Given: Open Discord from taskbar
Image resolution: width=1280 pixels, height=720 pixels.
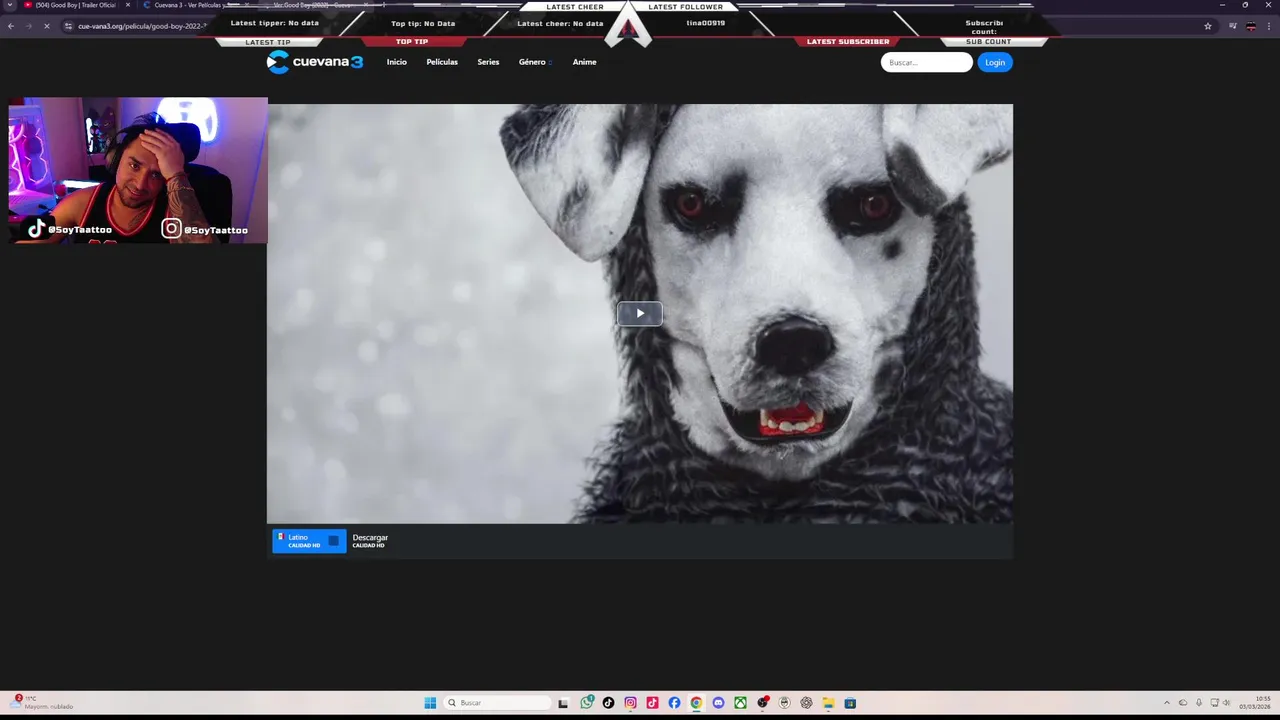Looking at the screenshot, I should 718,703.
